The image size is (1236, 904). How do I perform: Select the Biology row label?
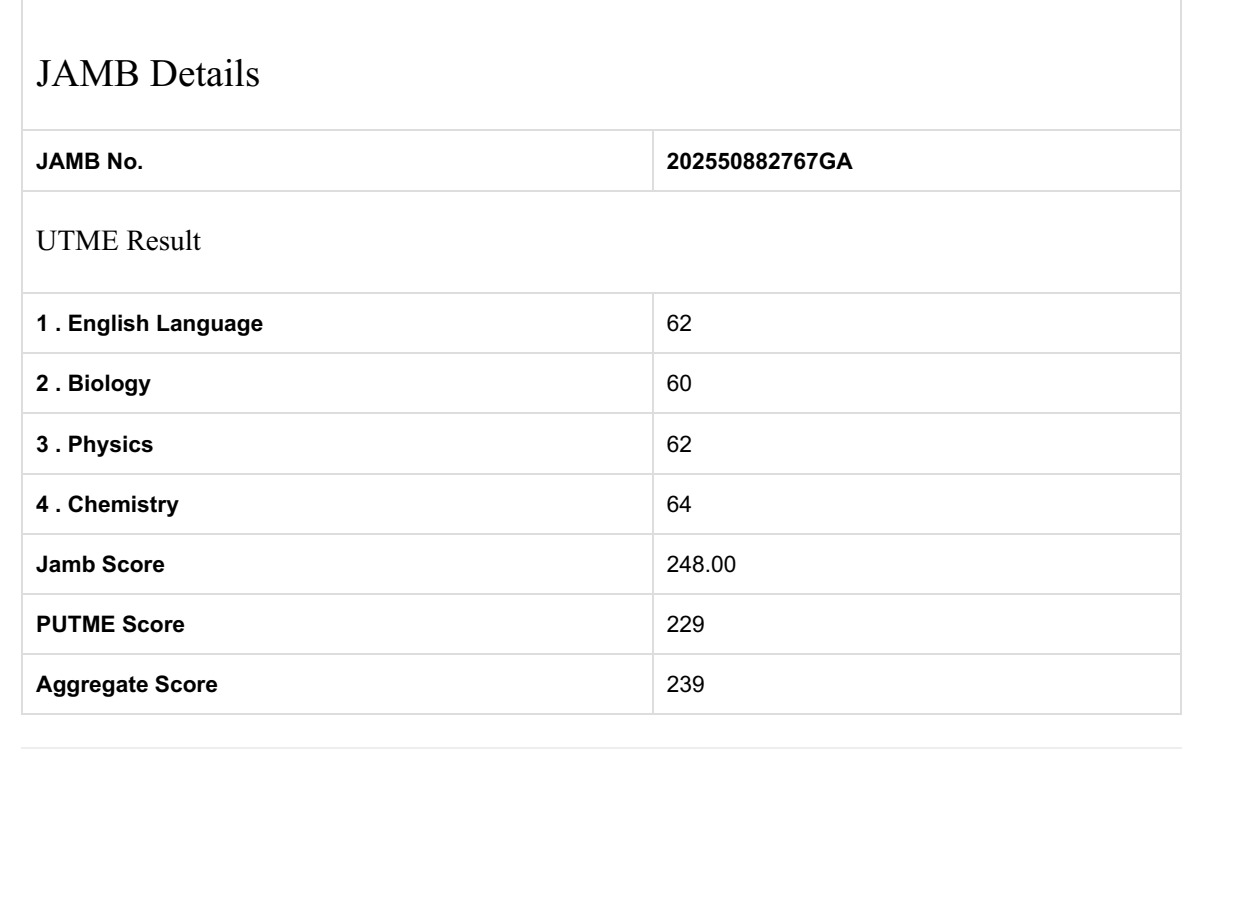click(x=93, y=384)
